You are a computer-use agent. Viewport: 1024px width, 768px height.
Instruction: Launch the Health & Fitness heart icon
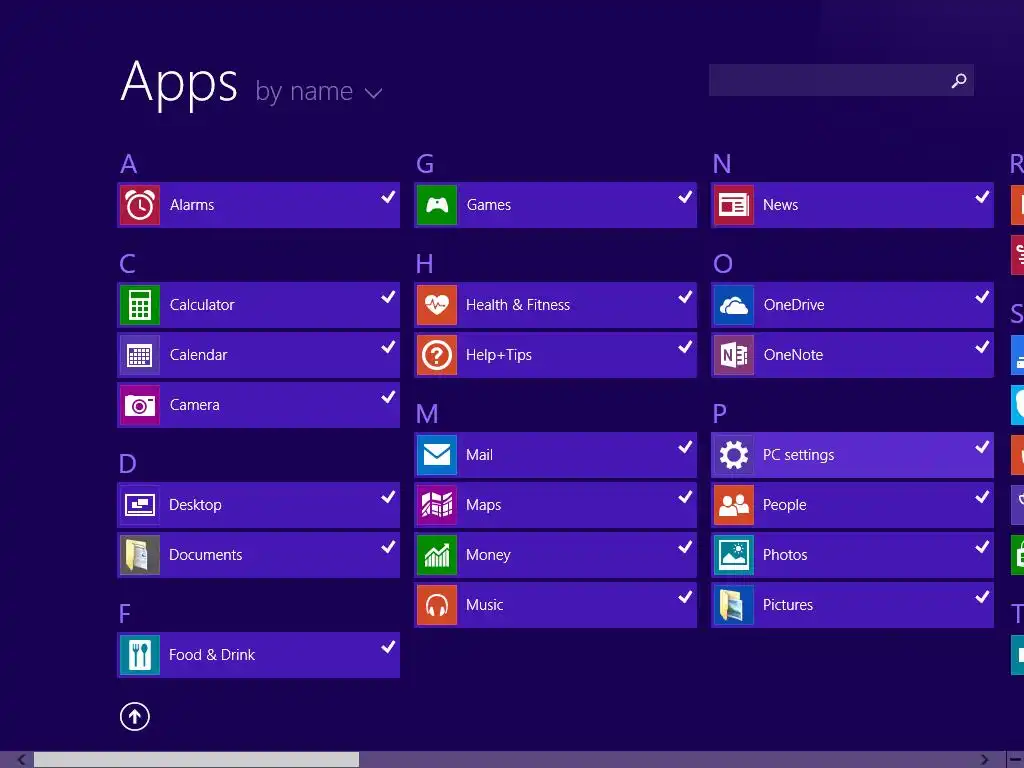pos(437,305)
